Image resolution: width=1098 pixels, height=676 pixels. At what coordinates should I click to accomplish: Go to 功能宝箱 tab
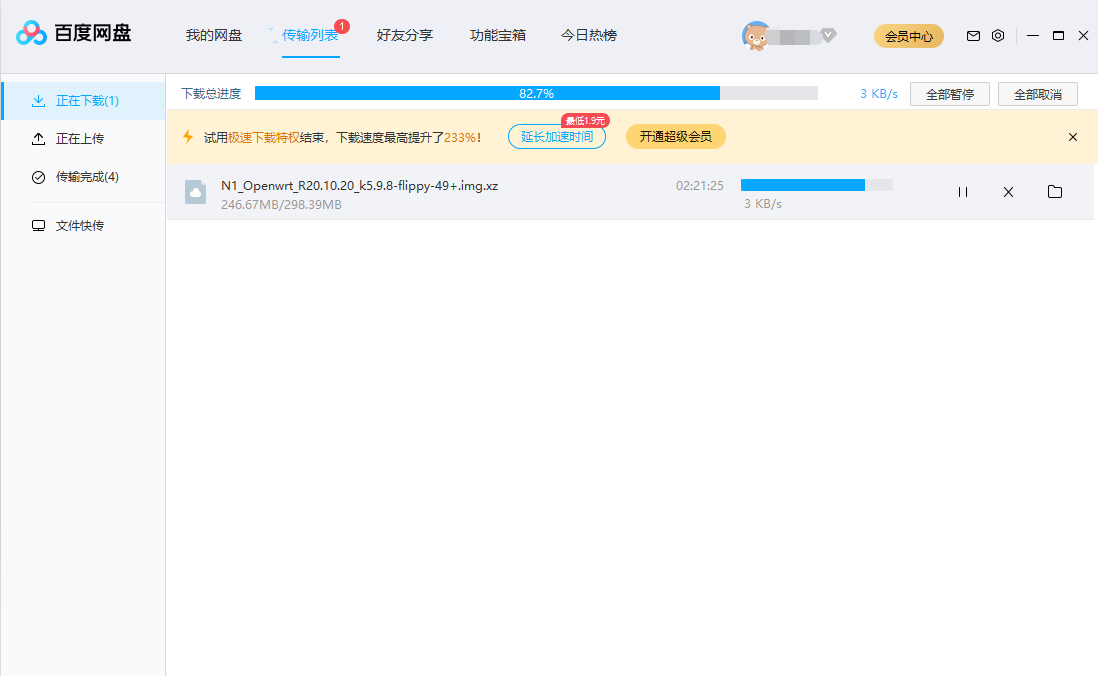coord(498,35)
